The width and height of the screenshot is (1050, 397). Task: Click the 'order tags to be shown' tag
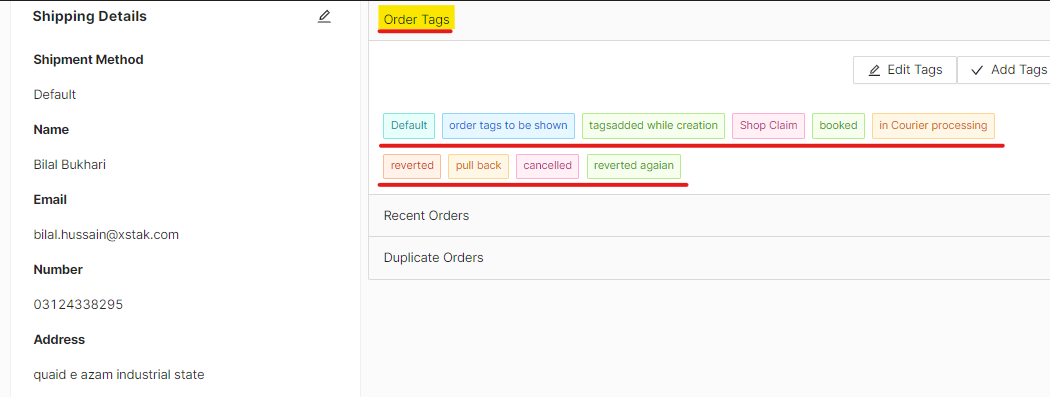[x=508, y=126]
